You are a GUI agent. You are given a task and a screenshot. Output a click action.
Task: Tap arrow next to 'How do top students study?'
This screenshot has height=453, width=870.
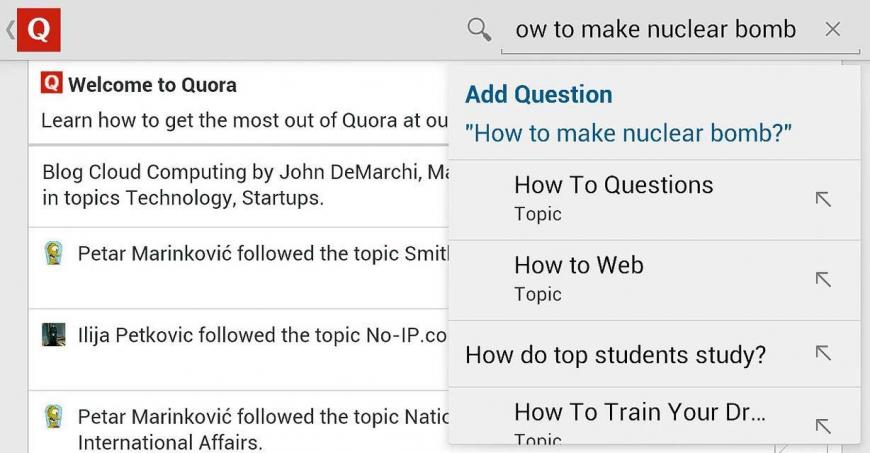(823, 352)
